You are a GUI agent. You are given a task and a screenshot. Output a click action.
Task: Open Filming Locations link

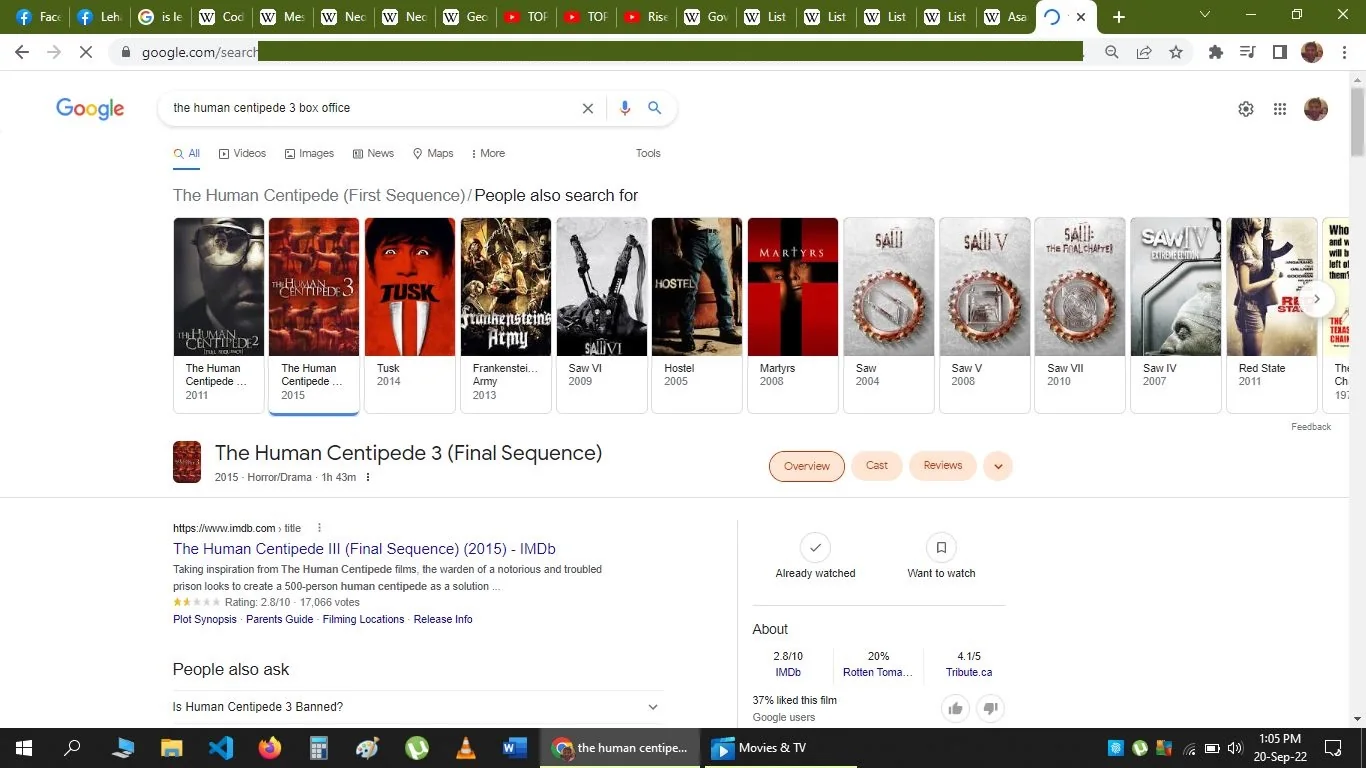click(x=363, y=620)
